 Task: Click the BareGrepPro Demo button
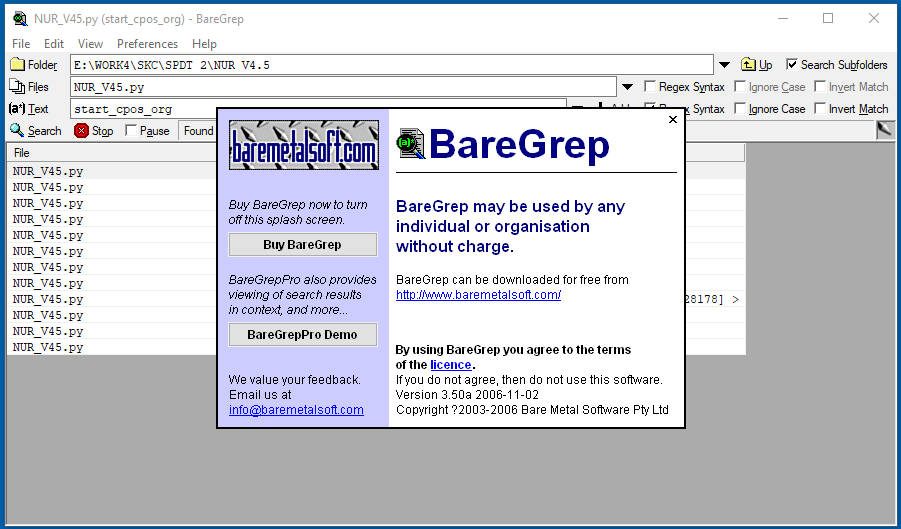[x=303, y=334]
